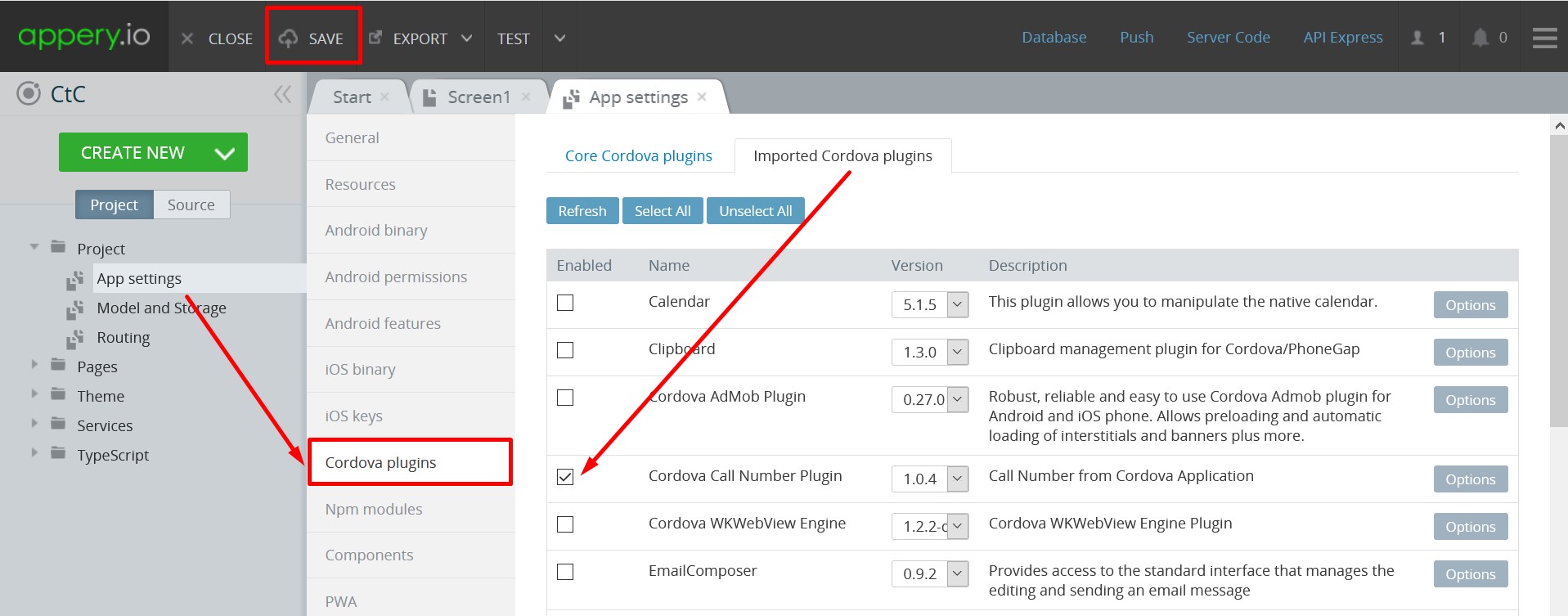Image resolution: width=1568 pixels, height=616 pixels.
Task: Enable the Cordova AdMob Plugin checkbox
Action: [565, 398]
